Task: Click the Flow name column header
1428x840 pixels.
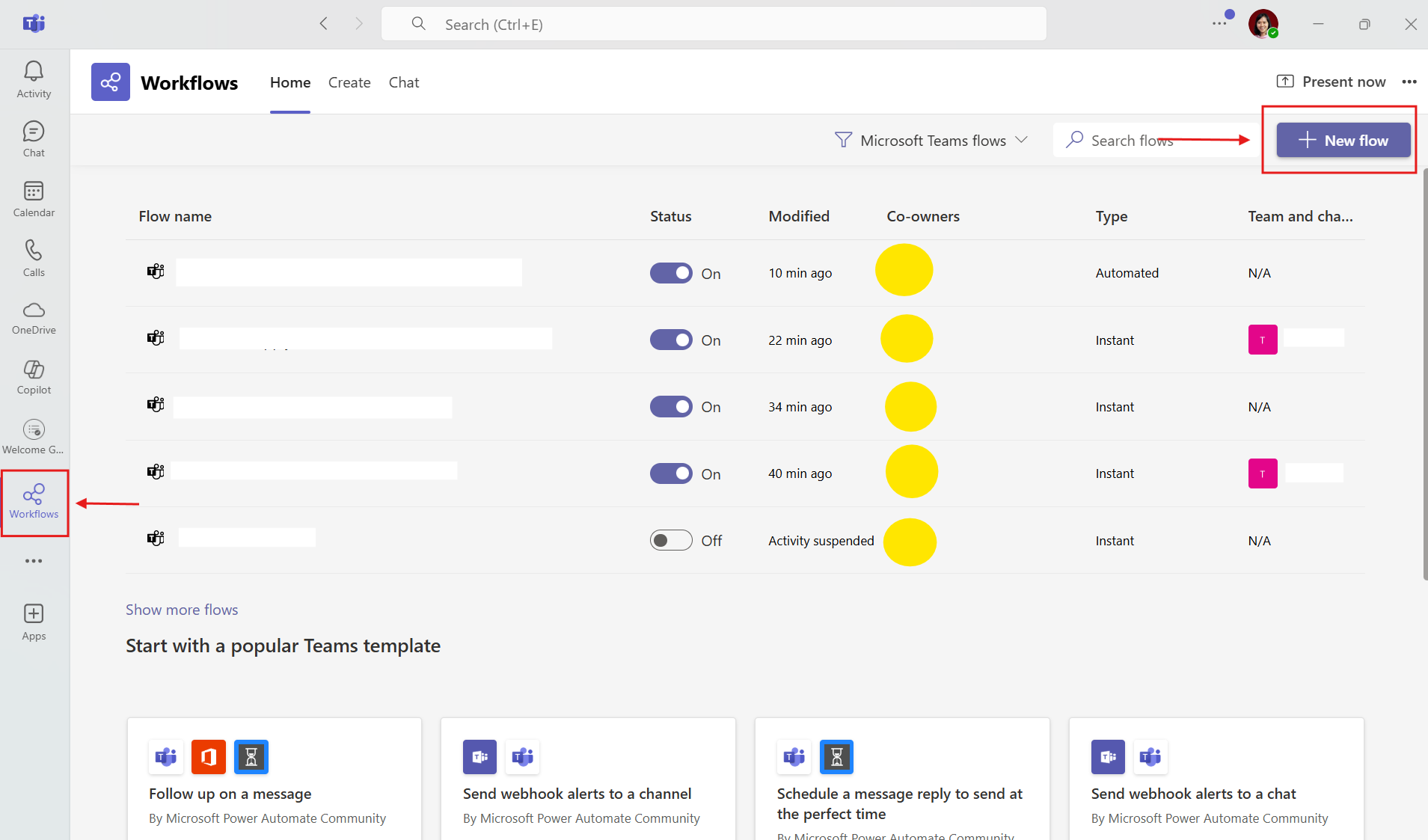Action: coord(175,216)
